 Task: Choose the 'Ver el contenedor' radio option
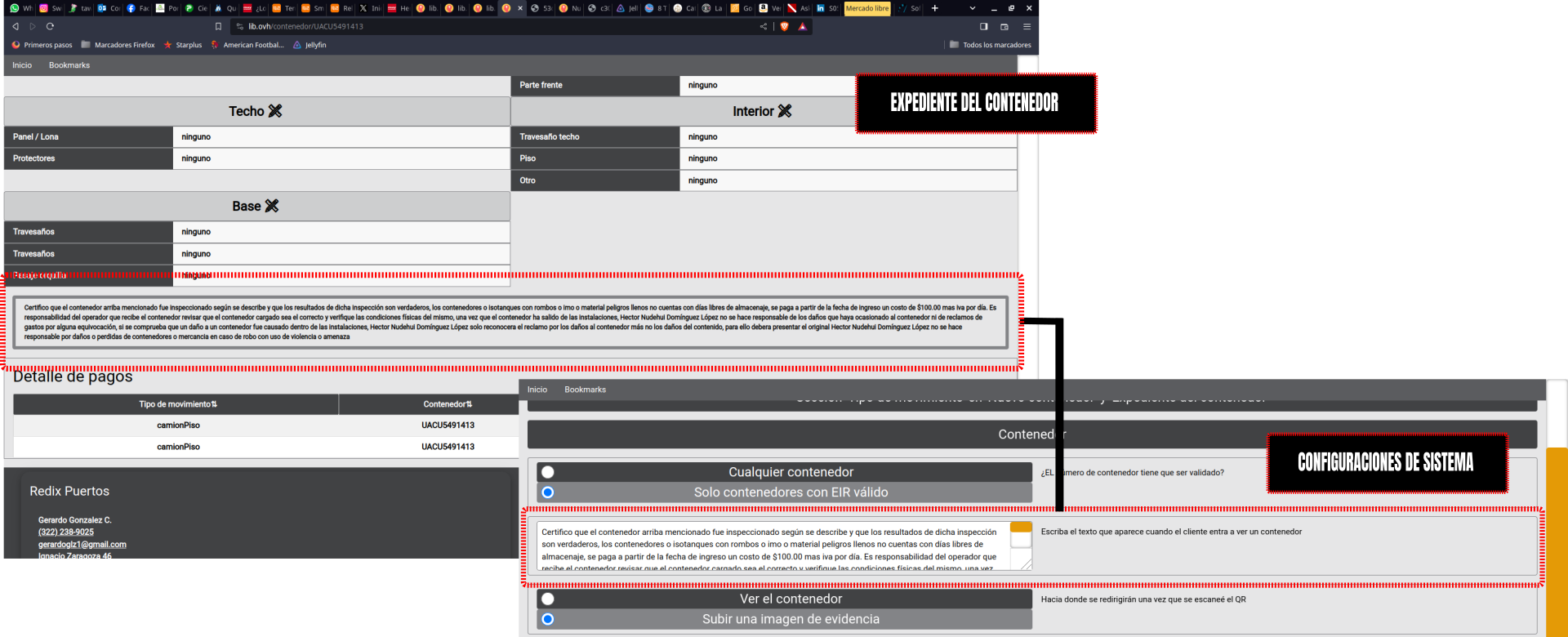[x=548, y=599]
